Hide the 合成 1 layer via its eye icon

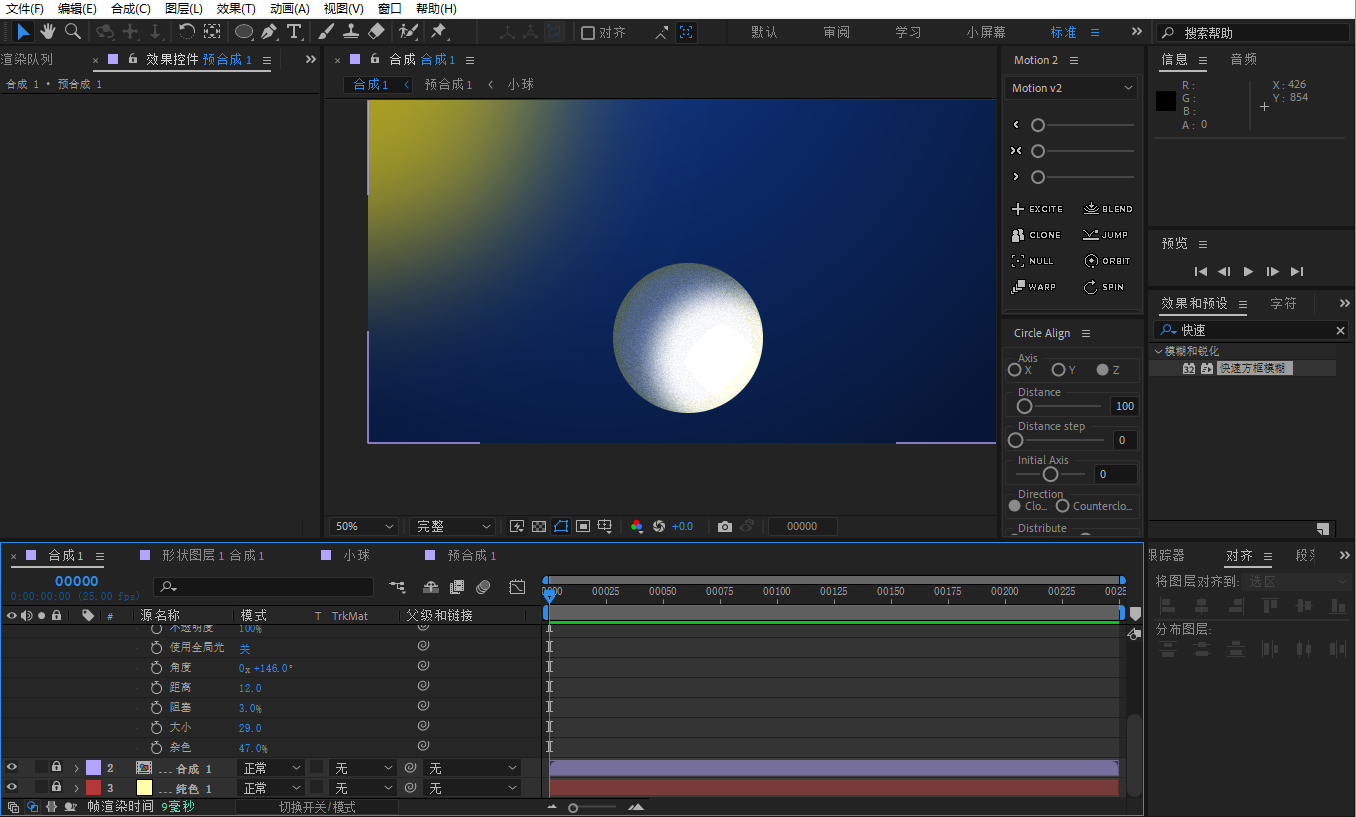[x=12, y=768]
